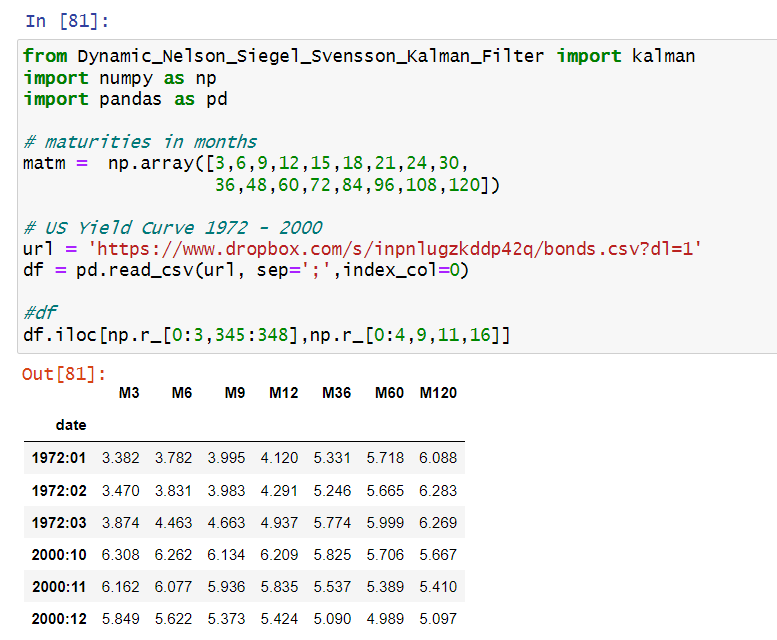This screenshot has height=640, width=777.
Task: Click the M12 column header
Action: pyautogui.click(x=283, y=393)
